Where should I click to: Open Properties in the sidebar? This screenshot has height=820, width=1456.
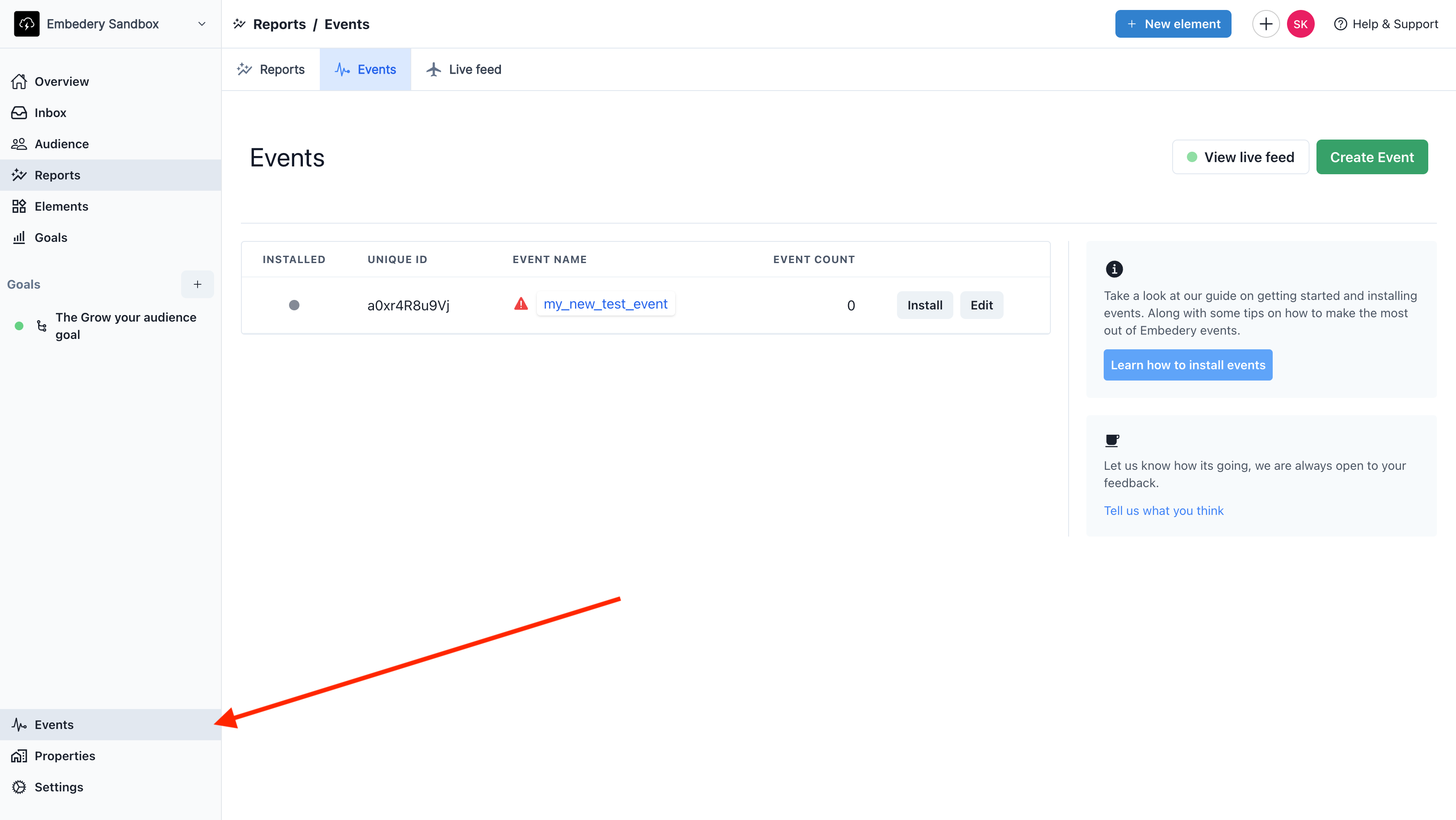click(x=110, y=755)
